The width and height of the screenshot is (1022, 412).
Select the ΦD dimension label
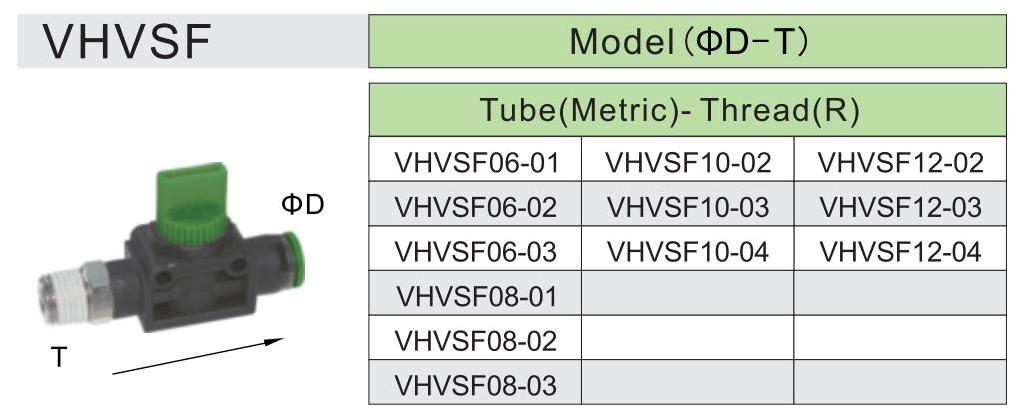[302, 205]
